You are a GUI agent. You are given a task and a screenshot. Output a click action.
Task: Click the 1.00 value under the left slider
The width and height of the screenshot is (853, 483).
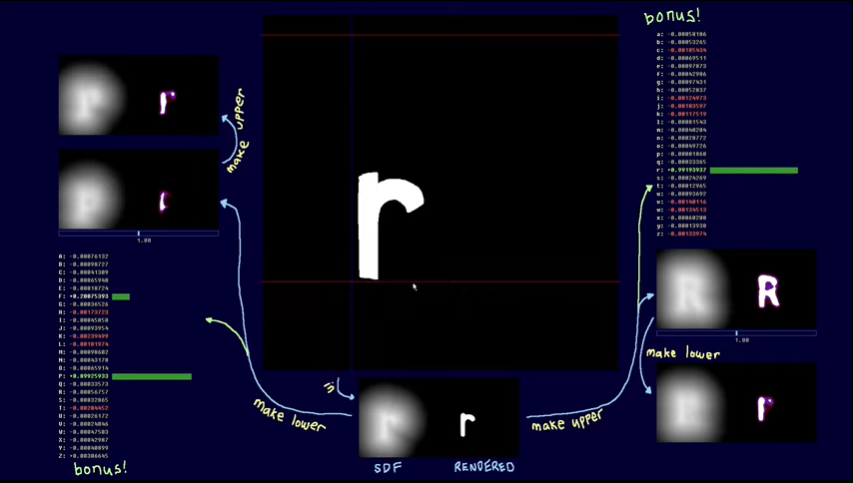click(x=144, y=240)
